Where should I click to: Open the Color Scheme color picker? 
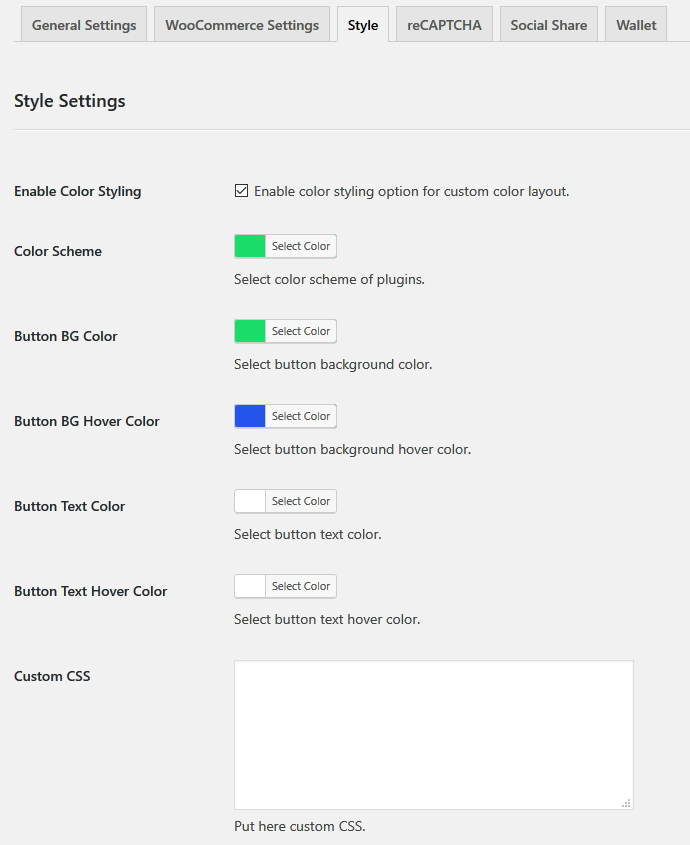tap(301, 245)
